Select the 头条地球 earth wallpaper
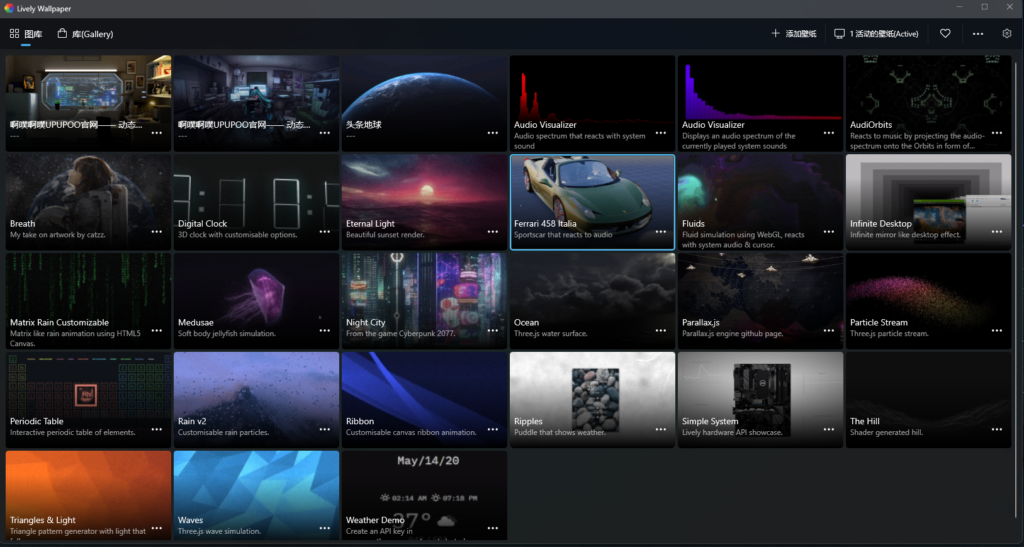 [424, 103]
